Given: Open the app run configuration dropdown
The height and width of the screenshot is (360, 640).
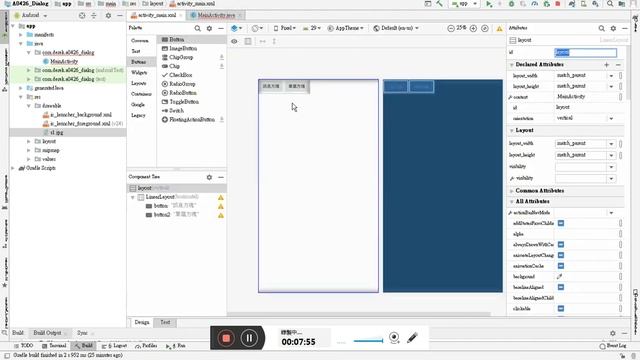Looking at the screenshot, I should pyautogui.click(x=464, y=4).
